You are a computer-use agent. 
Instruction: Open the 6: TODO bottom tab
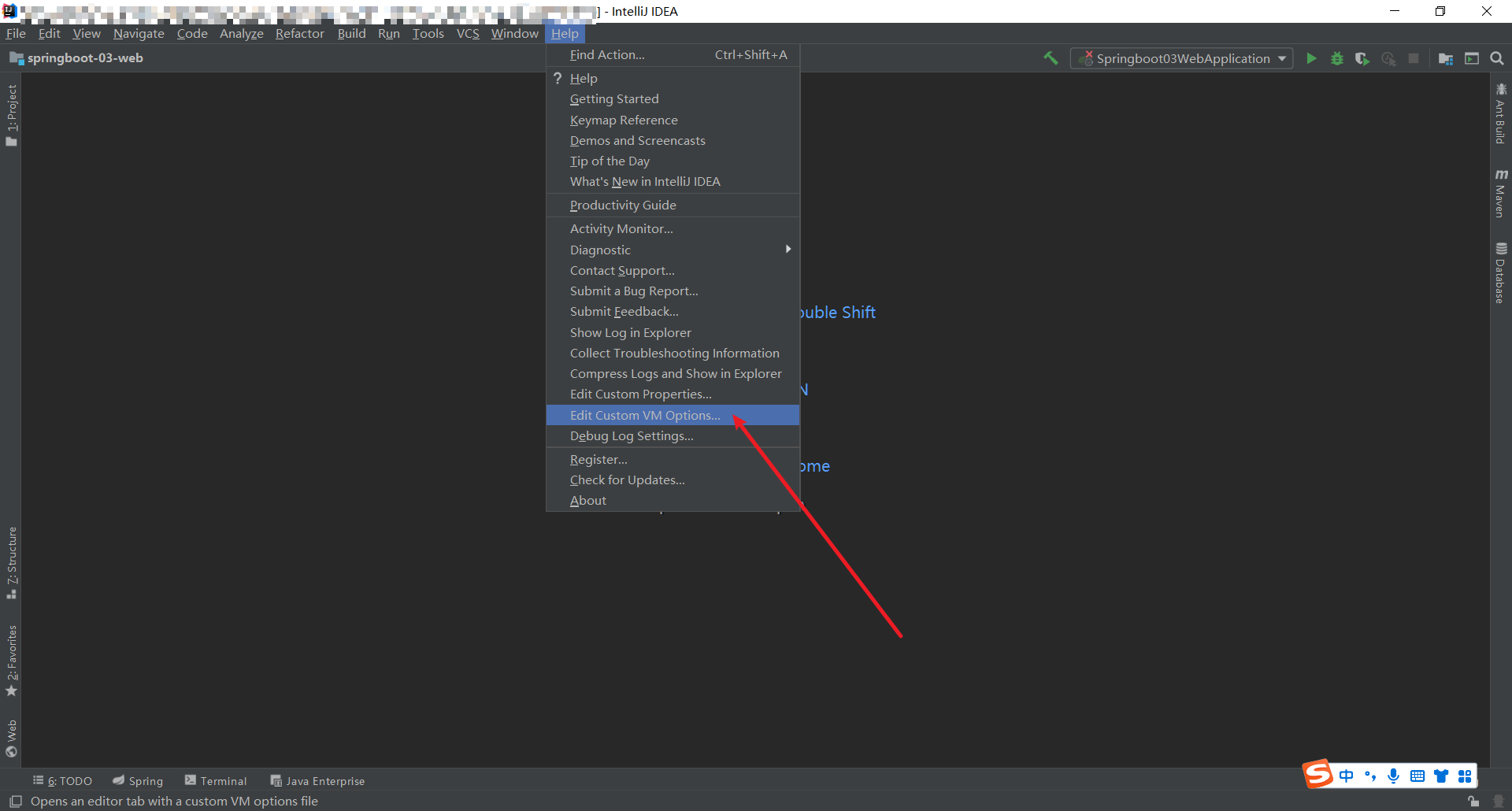(x=62, y=780)
